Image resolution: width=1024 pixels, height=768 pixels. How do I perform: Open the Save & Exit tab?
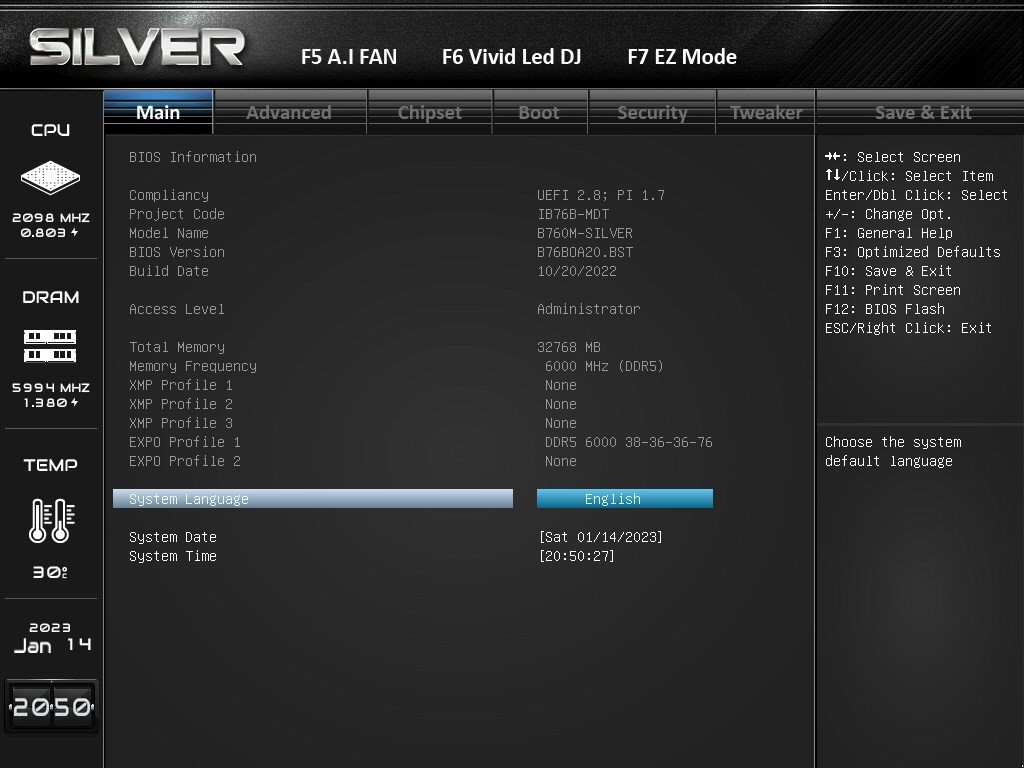click(x=923, y=112)
